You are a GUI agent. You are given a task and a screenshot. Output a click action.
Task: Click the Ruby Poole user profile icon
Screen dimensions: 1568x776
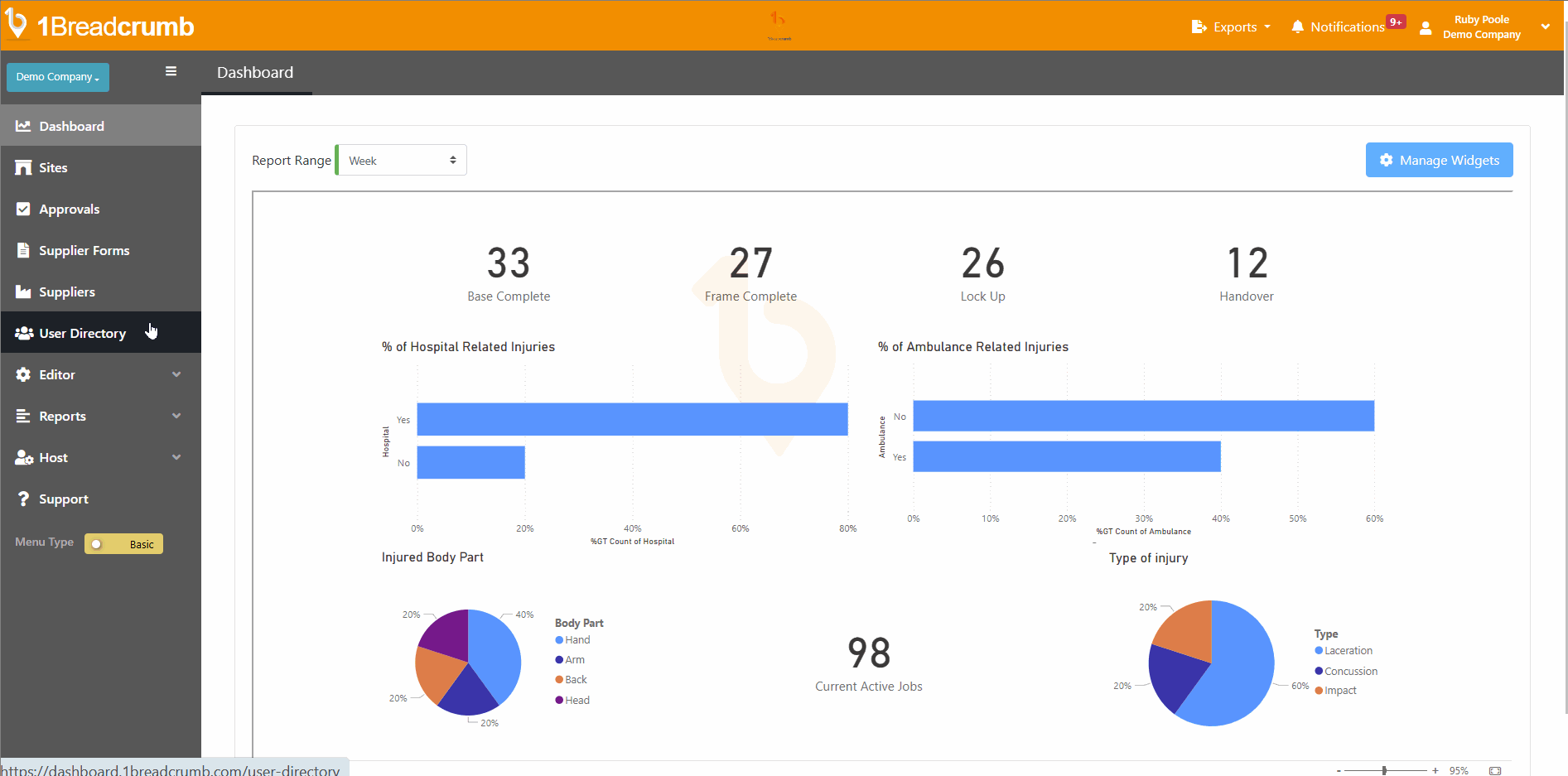pos(1426,27)
